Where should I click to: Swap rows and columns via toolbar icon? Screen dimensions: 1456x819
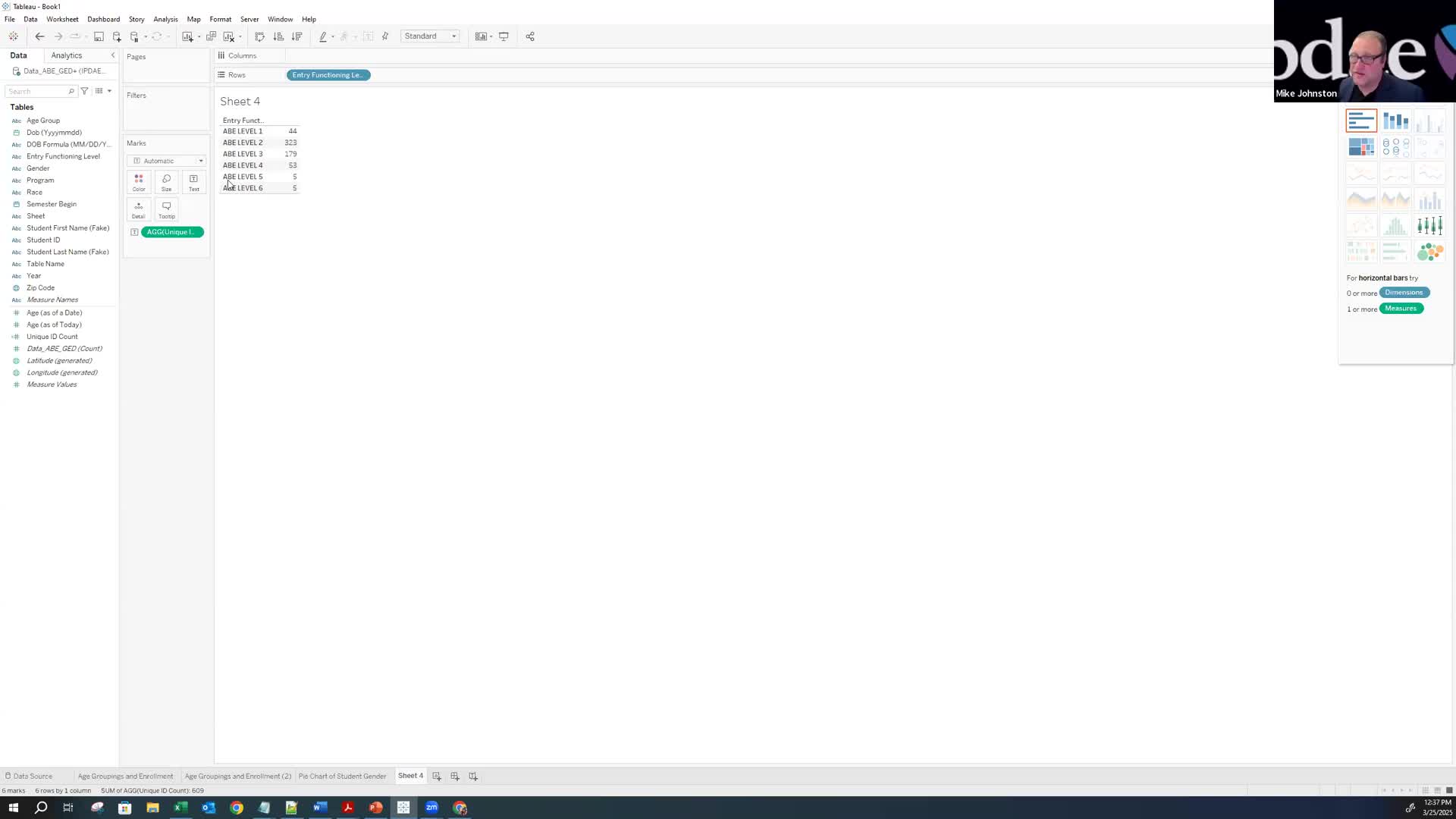pyautogui.click(x=259, y=36)
